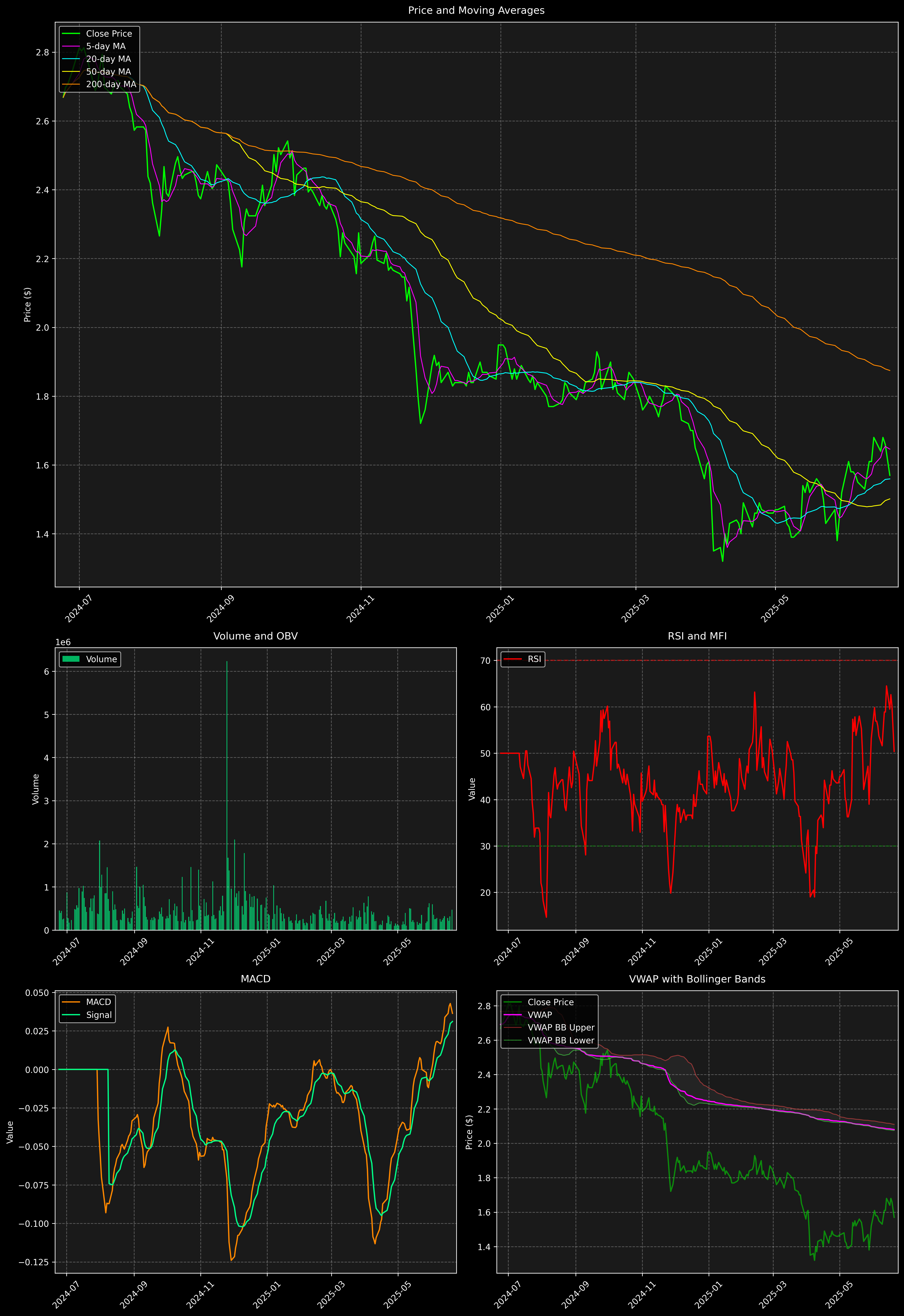Click the 2.0 y-axis tick on top price chart
Viewport: 904px width, 1316px height.
coord(42,328)
